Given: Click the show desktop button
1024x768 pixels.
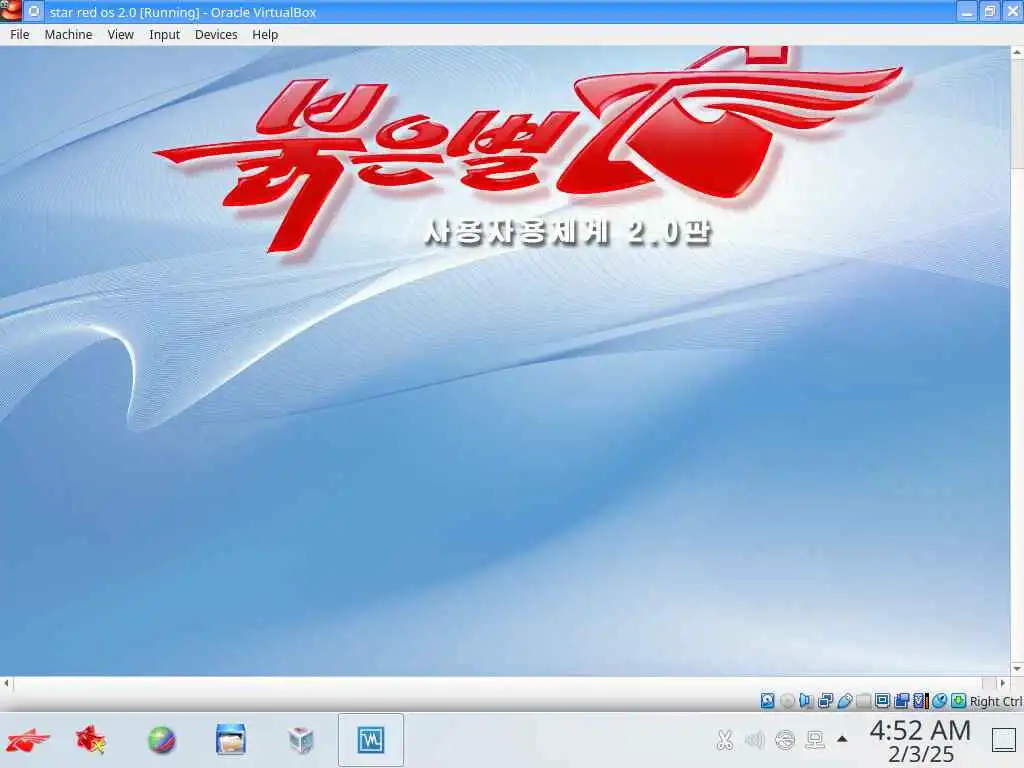Looking at the screenshot, I should (1004, 740).
